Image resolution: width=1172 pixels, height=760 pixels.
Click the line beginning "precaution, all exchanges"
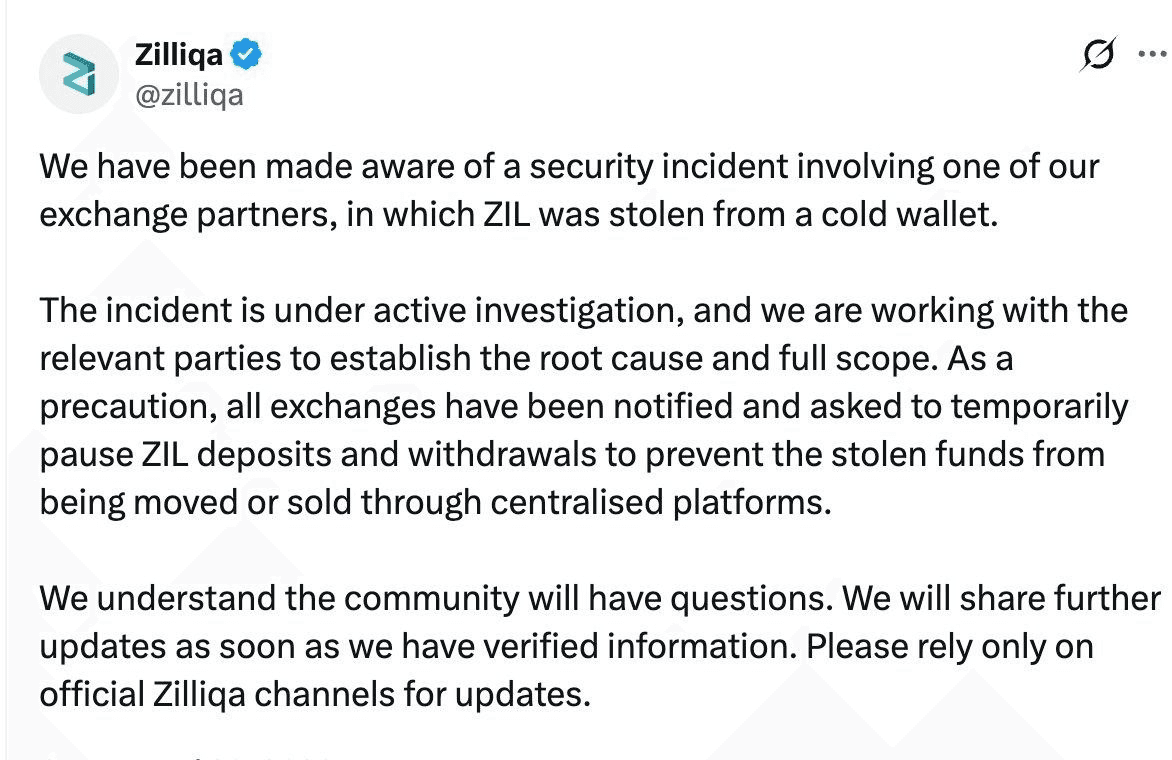pos(583,407)
